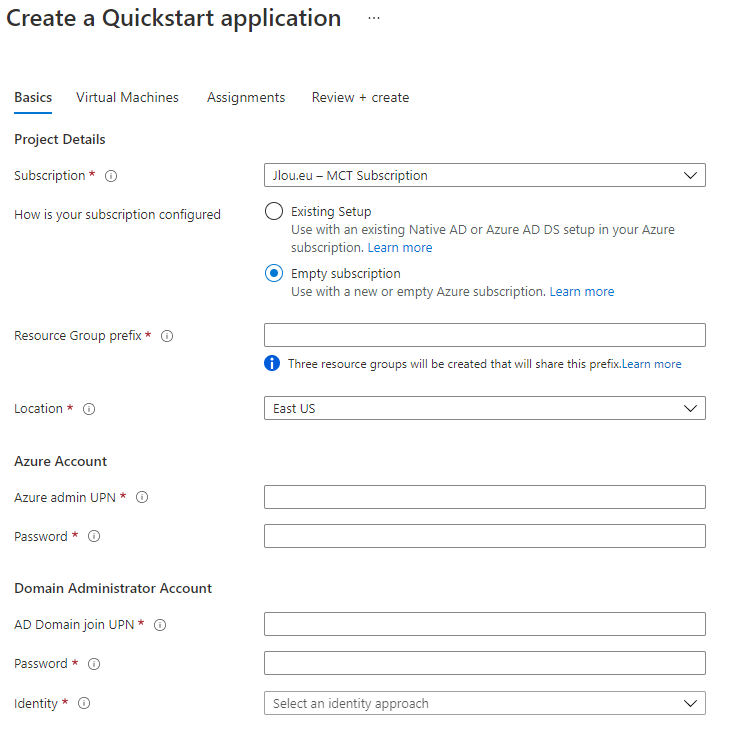Click the info icon beside Subscription label

(x=111, y=176)
